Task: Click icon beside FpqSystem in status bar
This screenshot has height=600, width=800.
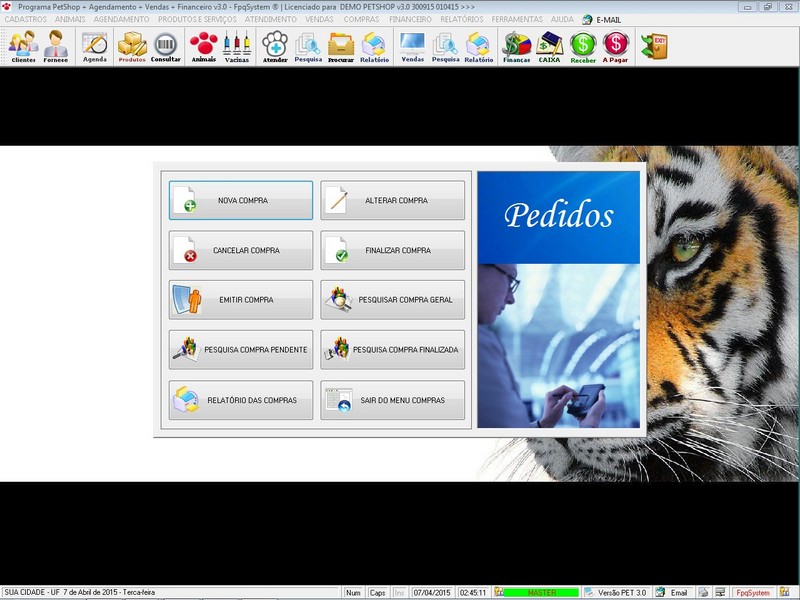Action: click(x=784, y=592)
